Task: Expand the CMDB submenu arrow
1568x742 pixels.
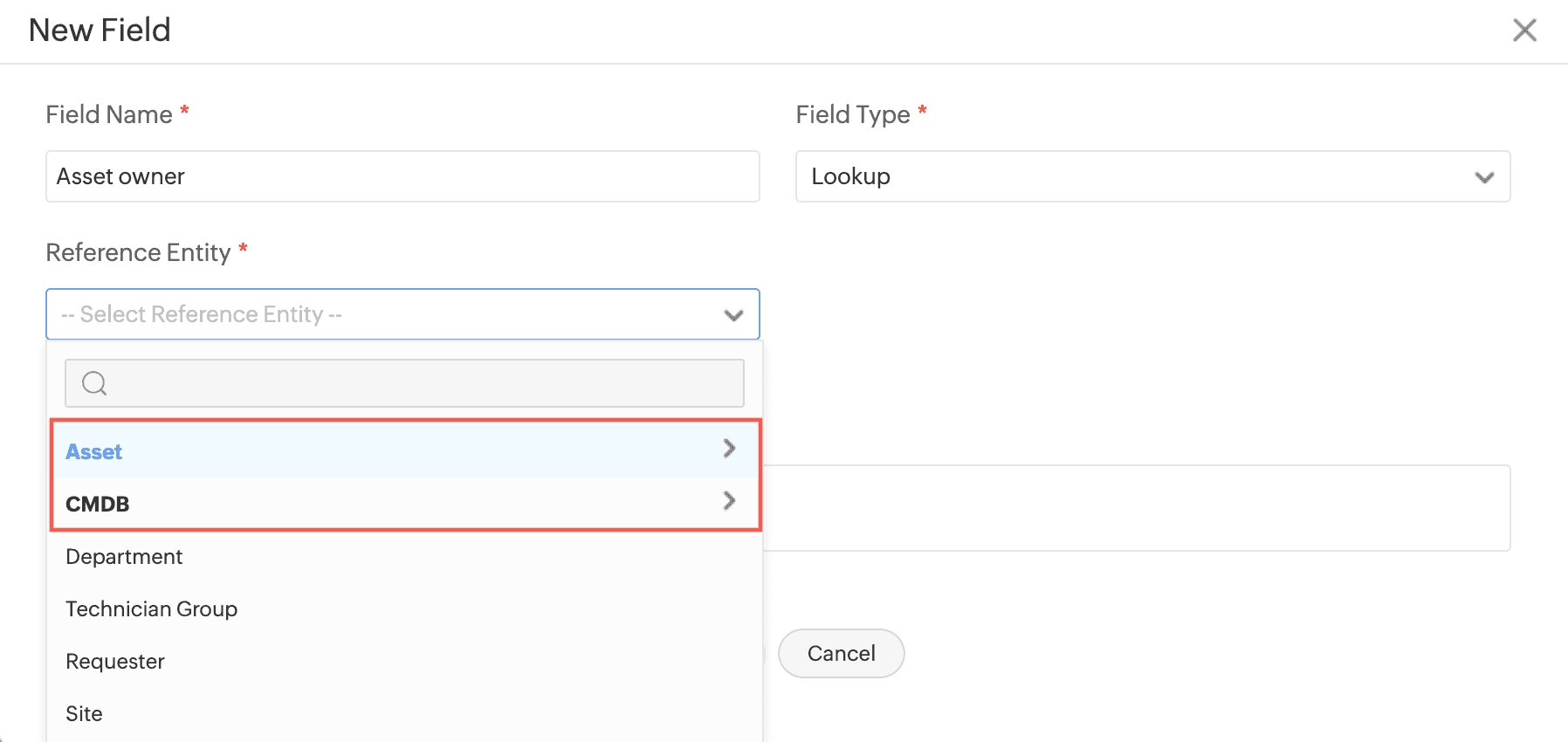Action: pos(729,501)
